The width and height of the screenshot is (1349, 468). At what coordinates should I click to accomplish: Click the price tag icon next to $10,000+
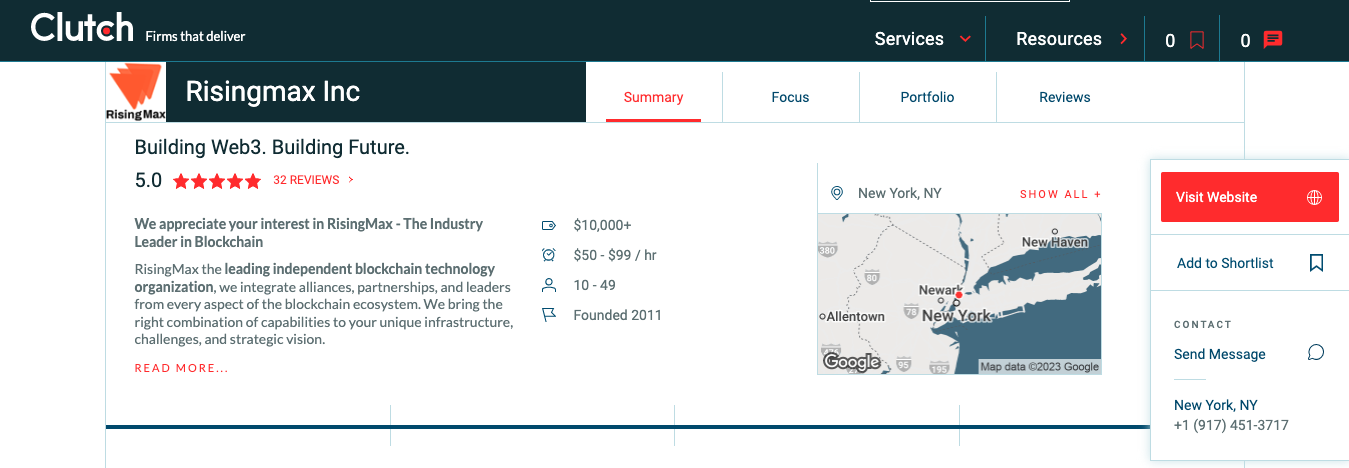pos(548,225)
